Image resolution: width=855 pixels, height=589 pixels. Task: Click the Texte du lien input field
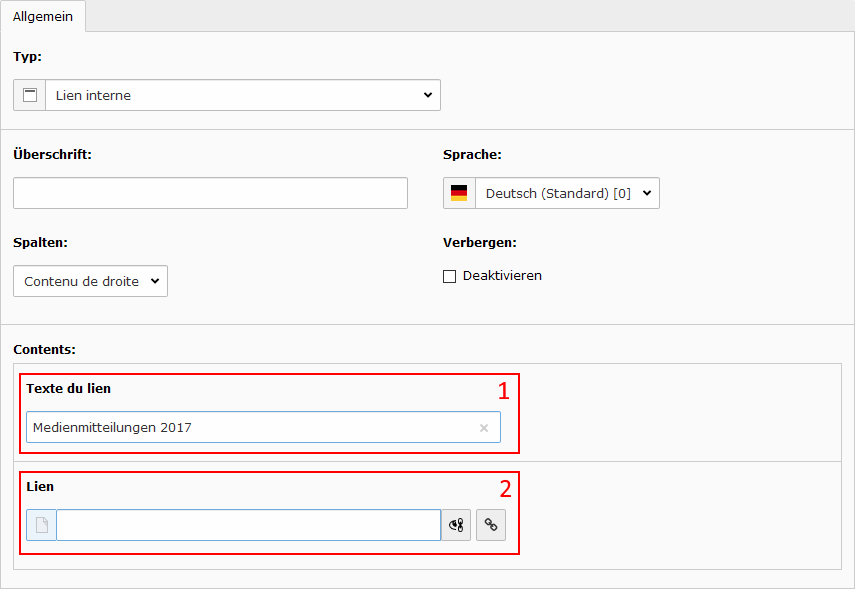pyautogui.click(x=263, y=427)
